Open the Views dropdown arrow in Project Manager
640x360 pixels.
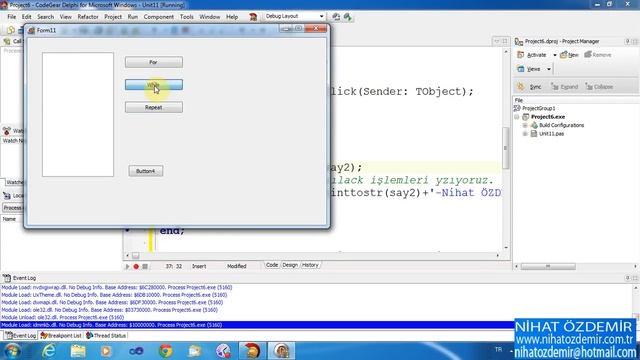549,69
